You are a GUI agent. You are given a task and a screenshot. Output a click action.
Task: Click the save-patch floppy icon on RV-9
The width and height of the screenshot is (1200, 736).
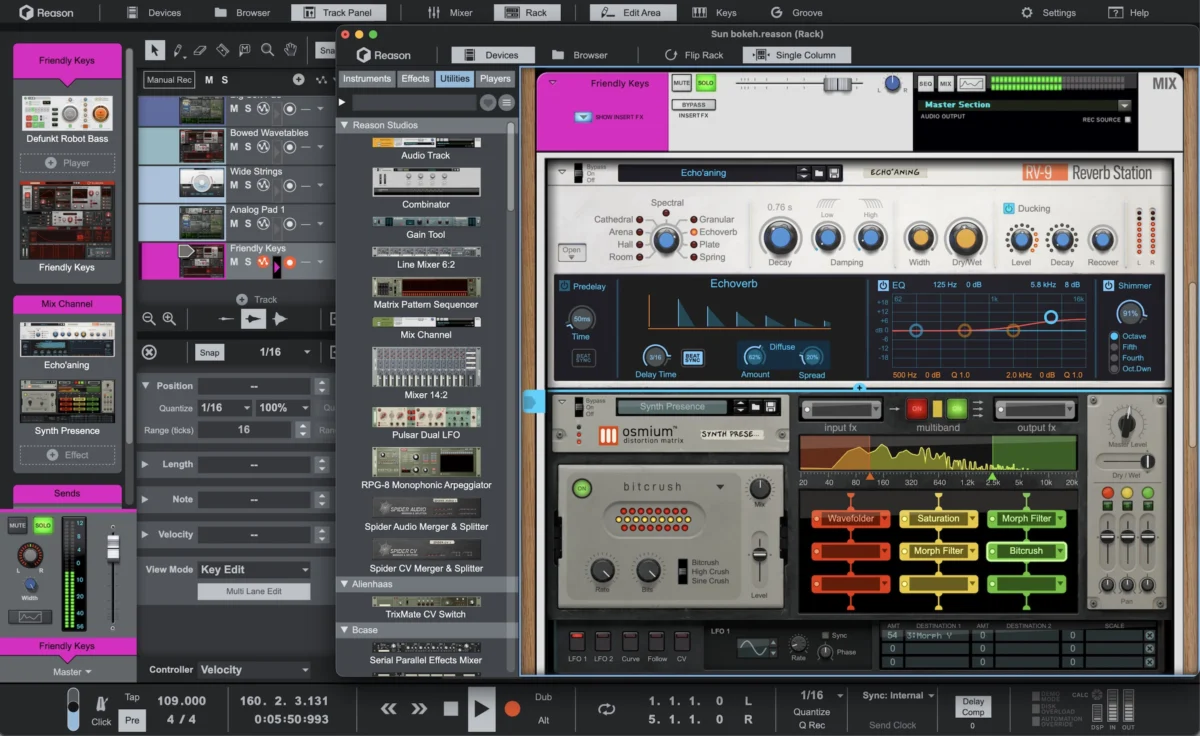pyautogui.click(x=834, y=173)
